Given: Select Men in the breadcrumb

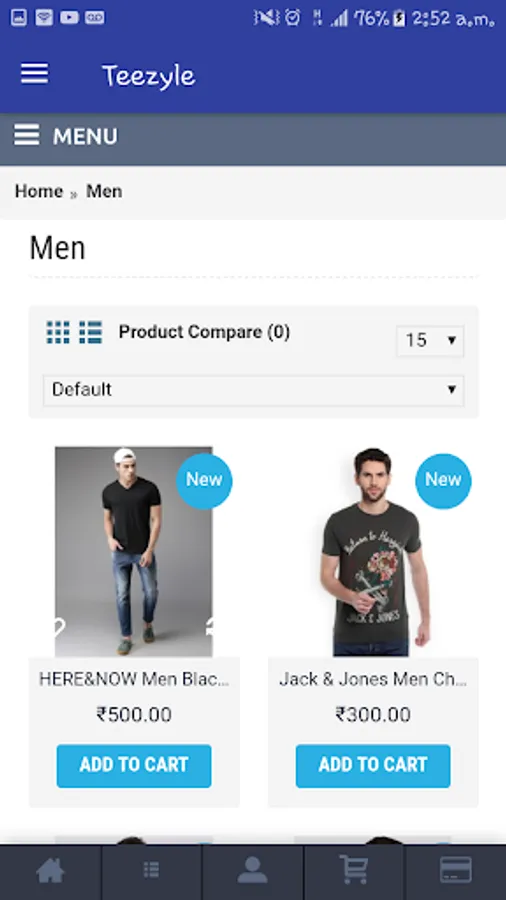Looking at the screenshot, I should pos(104,191).
